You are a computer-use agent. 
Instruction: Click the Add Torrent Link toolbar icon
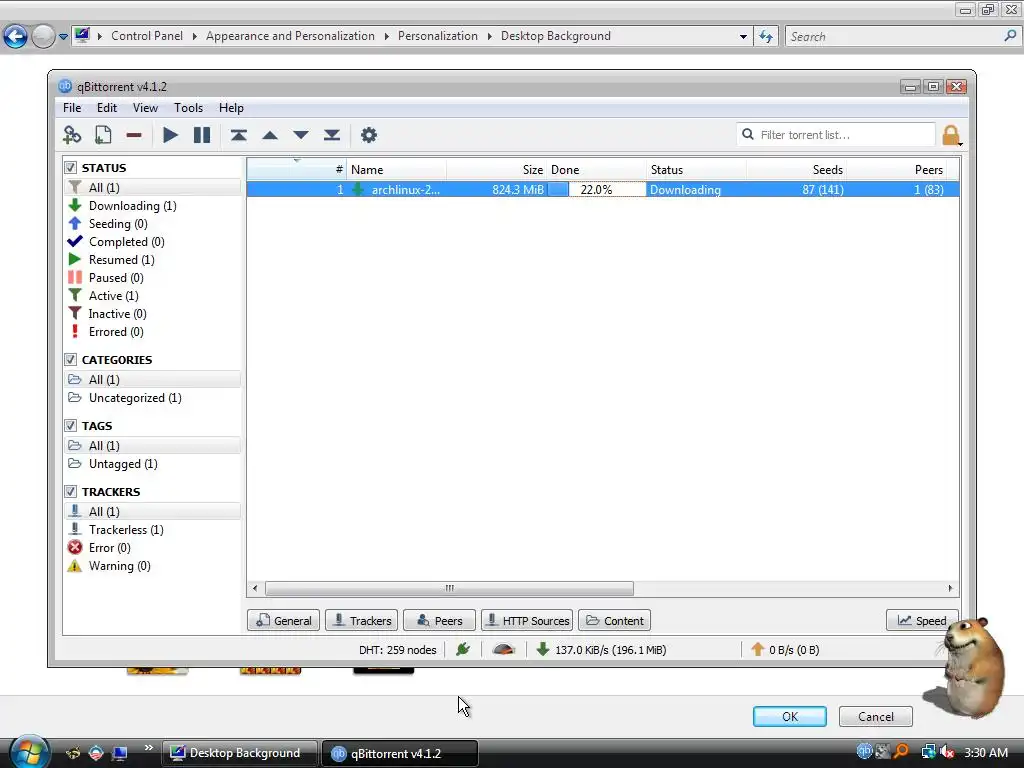coord(72,135)
